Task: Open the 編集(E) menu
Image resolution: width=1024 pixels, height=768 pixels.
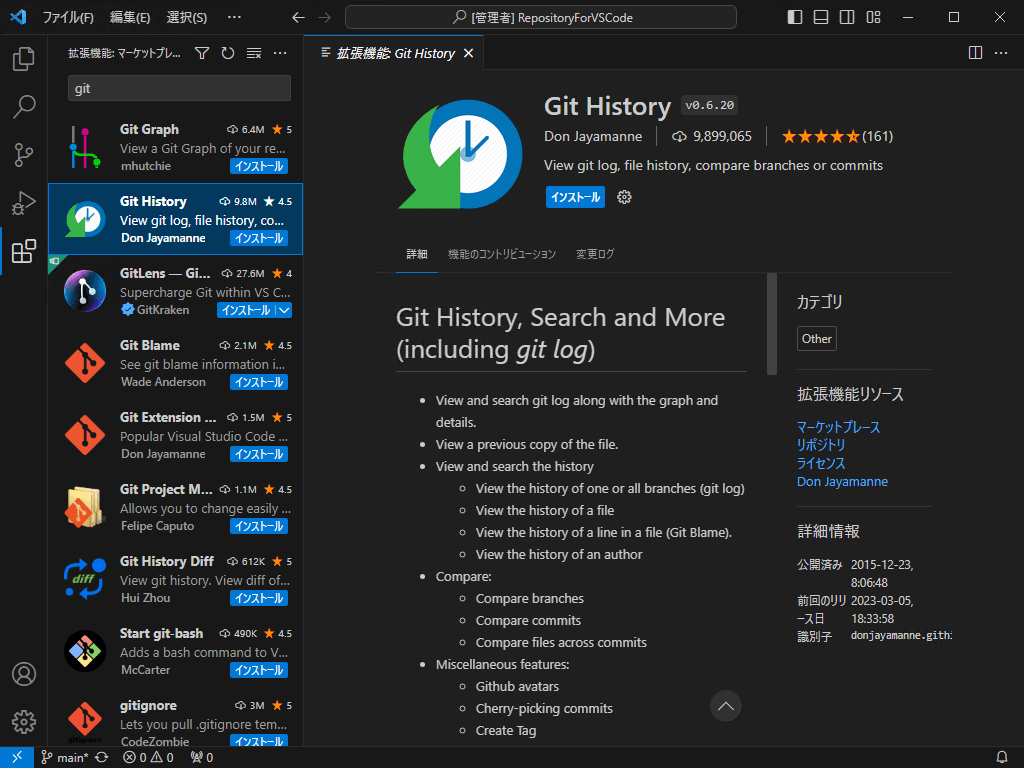Action: coord(130,17)
